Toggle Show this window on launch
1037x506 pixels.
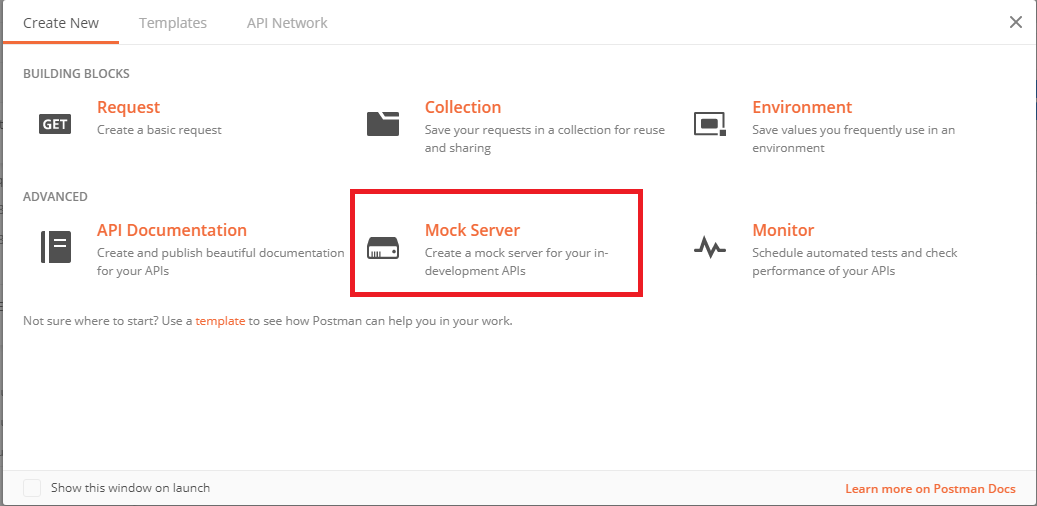pos(32,488)
